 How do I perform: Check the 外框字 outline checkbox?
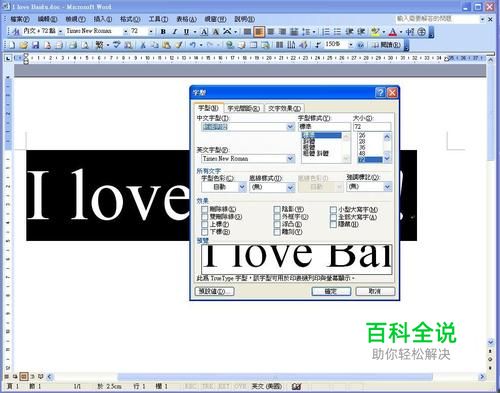[x=277, y=217]
